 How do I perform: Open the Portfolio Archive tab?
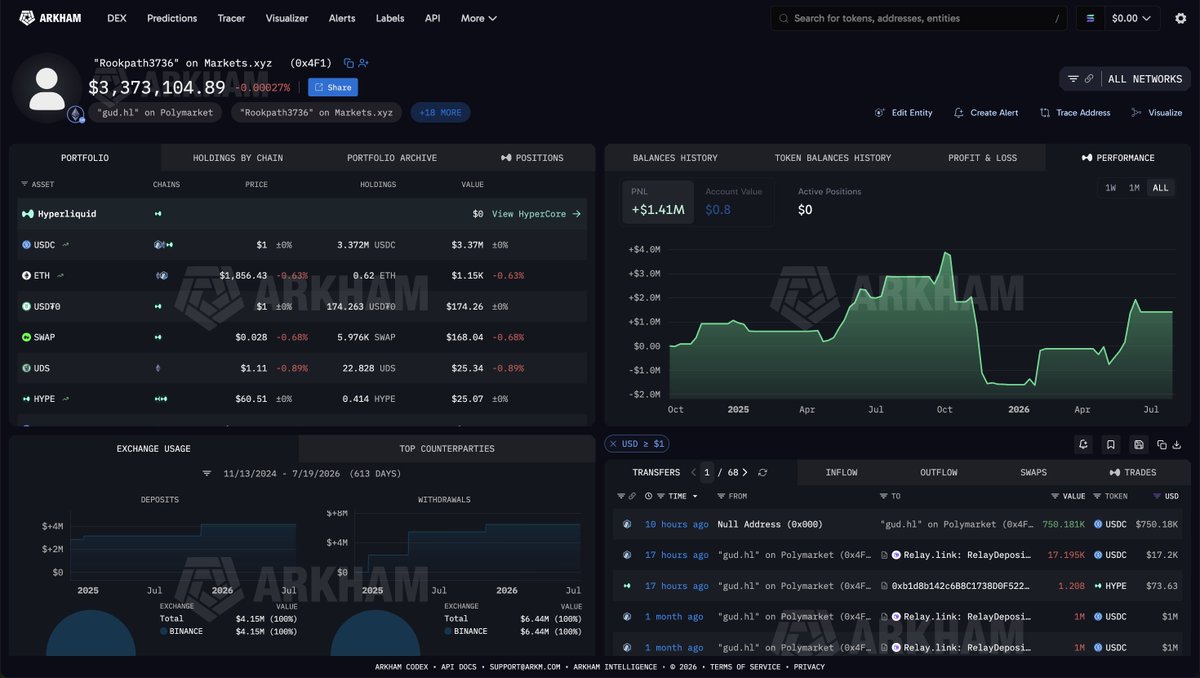click(x=392, y=158)
